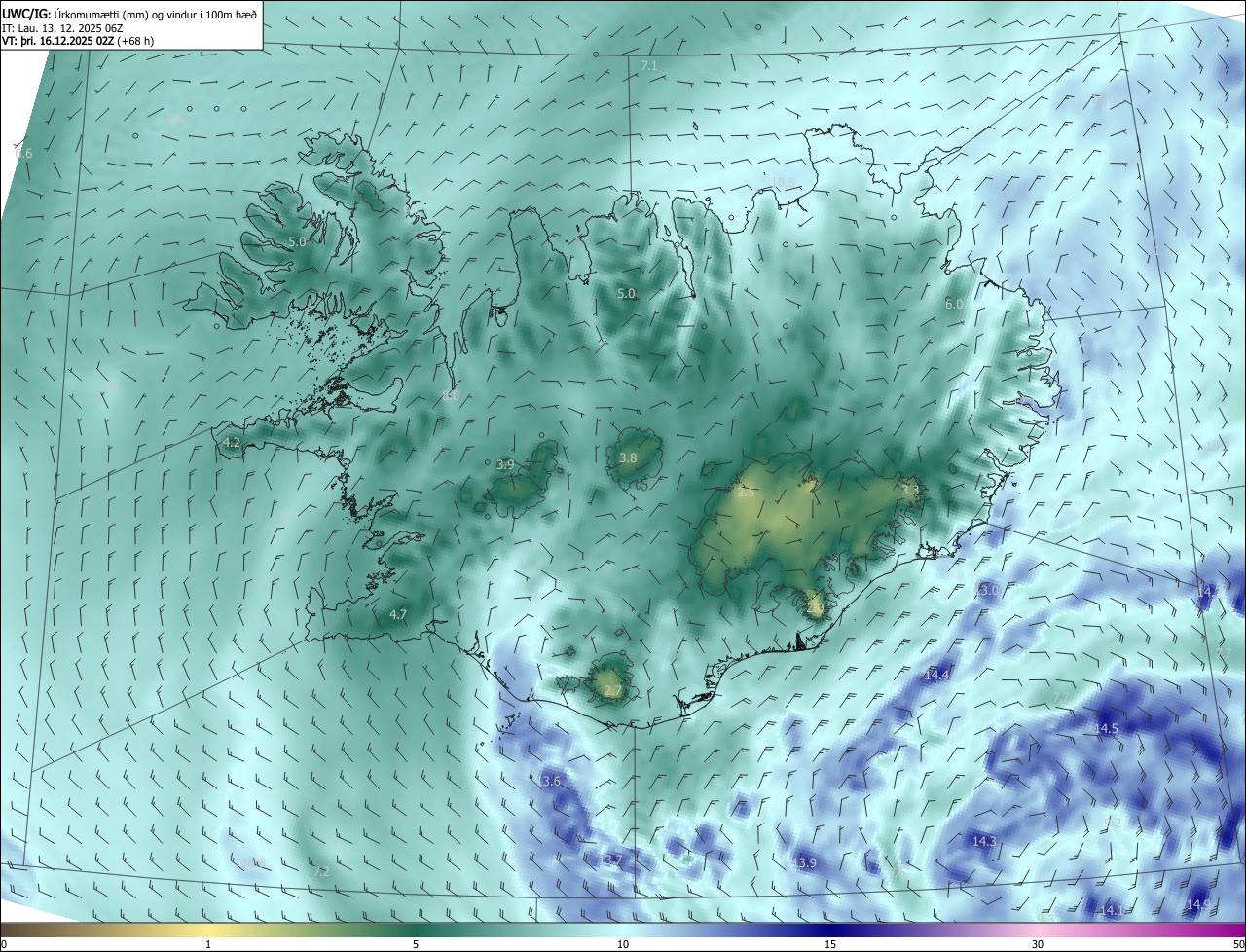
Task: Click the '50' tick on the color scale
Action: [x=1238, y=945]
